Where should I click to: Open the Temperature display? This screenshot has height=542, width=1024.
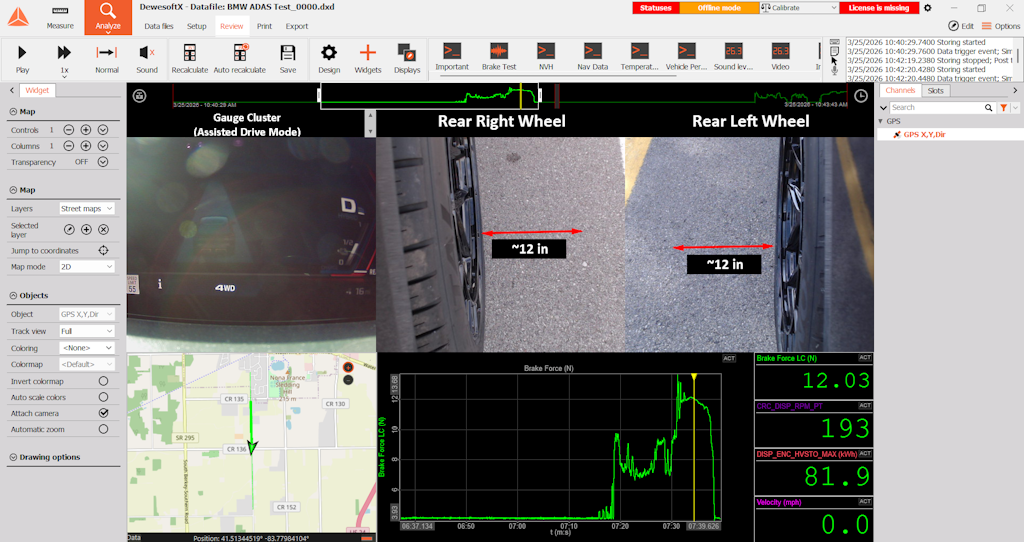tap(639, 57)
